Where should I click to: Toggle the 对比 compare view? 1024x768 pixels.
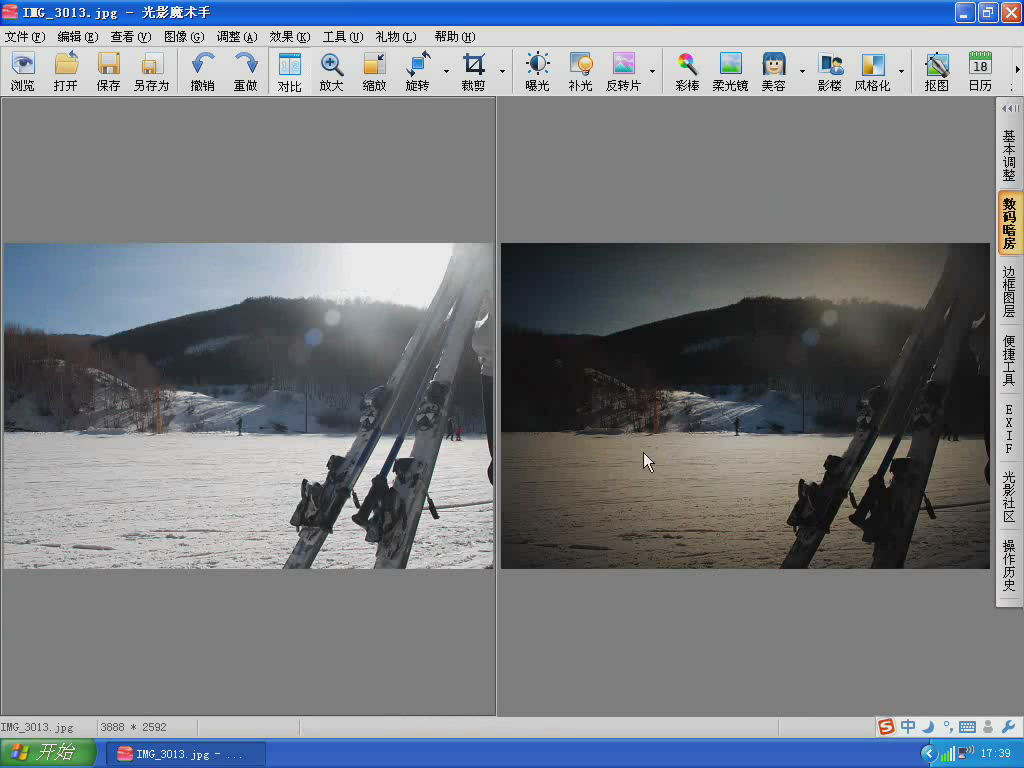pos(289,71)
